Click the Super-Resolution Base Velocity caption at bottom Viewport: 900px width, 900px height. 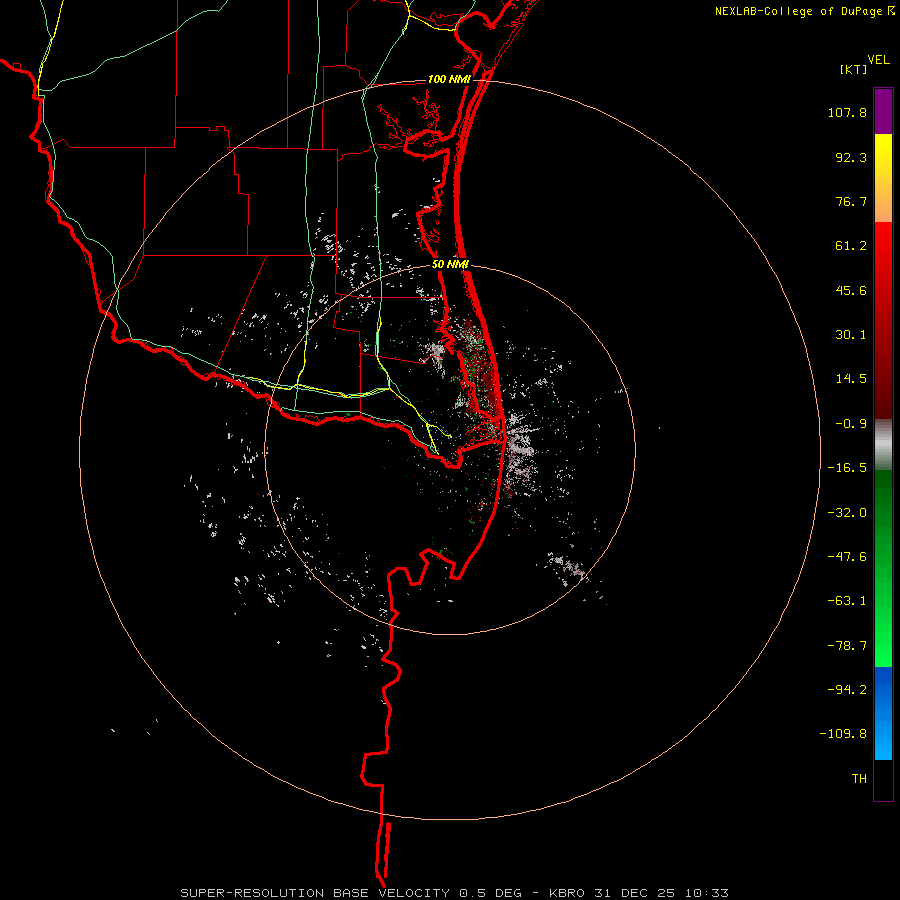point(455,893)
